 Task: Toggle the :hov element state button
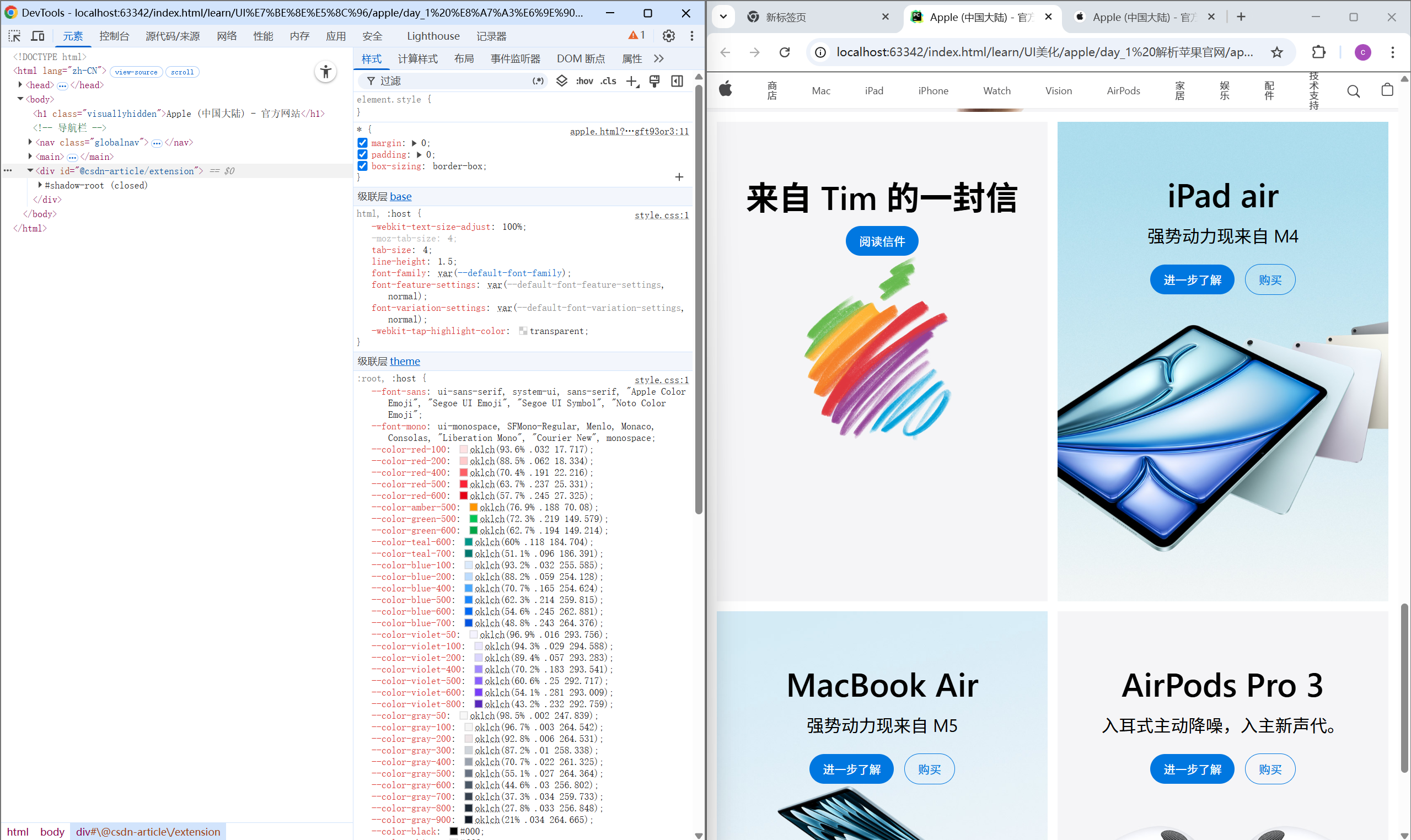point(584,81)
